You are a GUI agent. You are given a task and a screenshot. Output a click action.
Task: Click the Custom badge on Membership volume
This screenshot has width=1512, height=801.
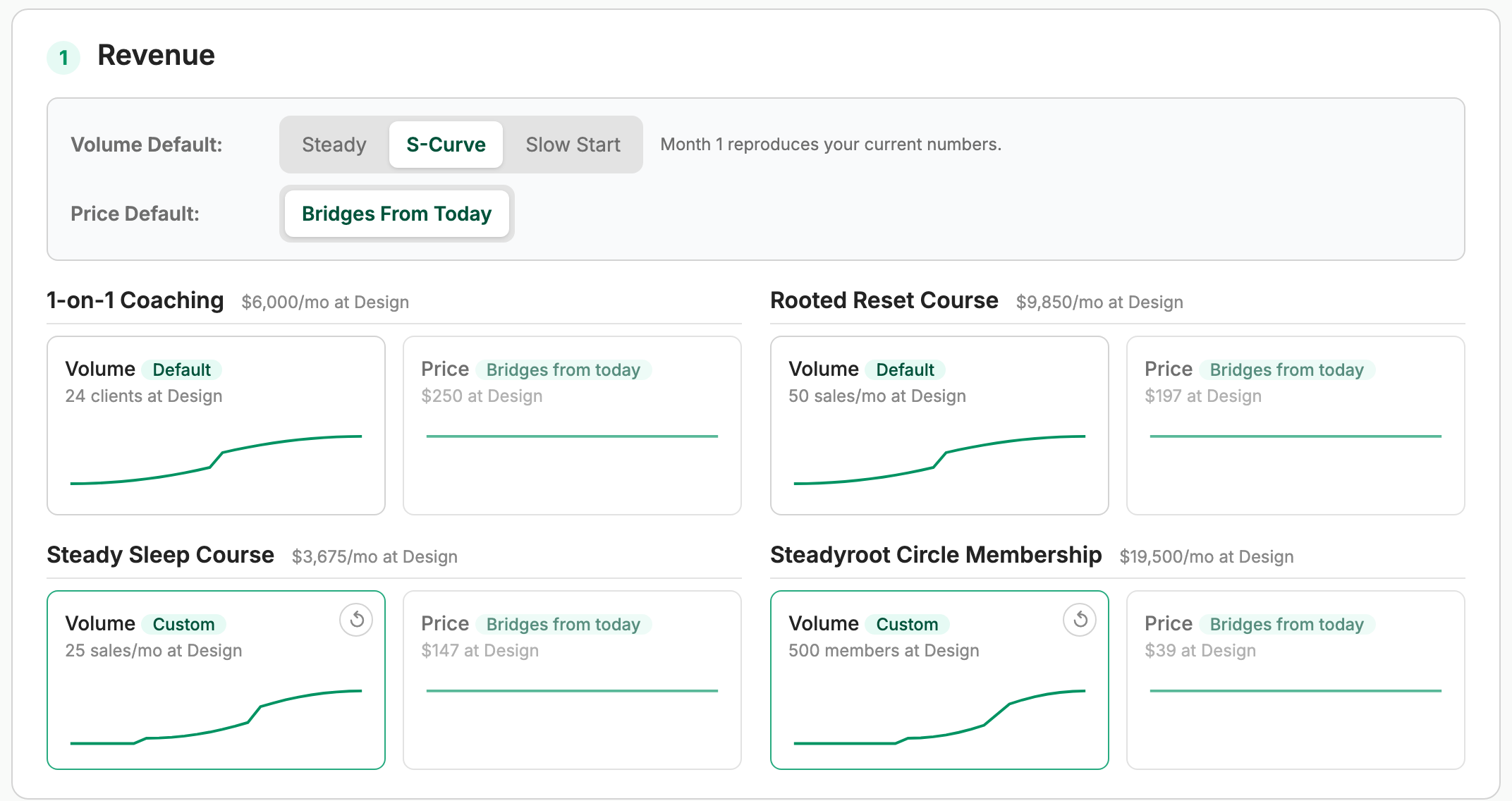(907, 624)
